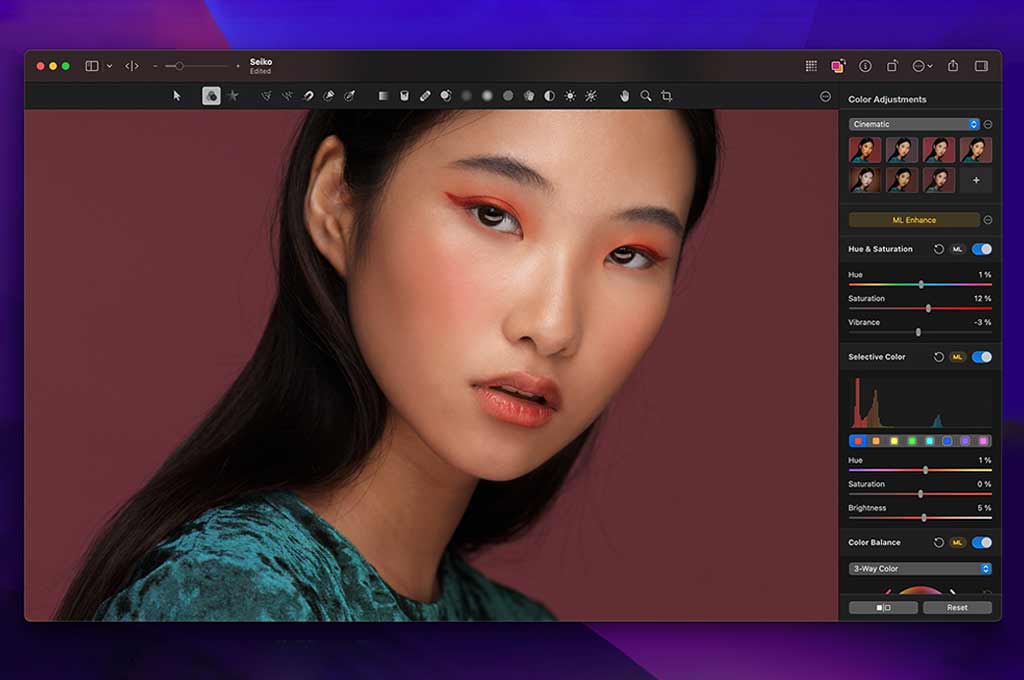Open the Cinematic presets dropdown
Image resolution: width=1024 pixels, height=680 pixels.
click(913, 123)
